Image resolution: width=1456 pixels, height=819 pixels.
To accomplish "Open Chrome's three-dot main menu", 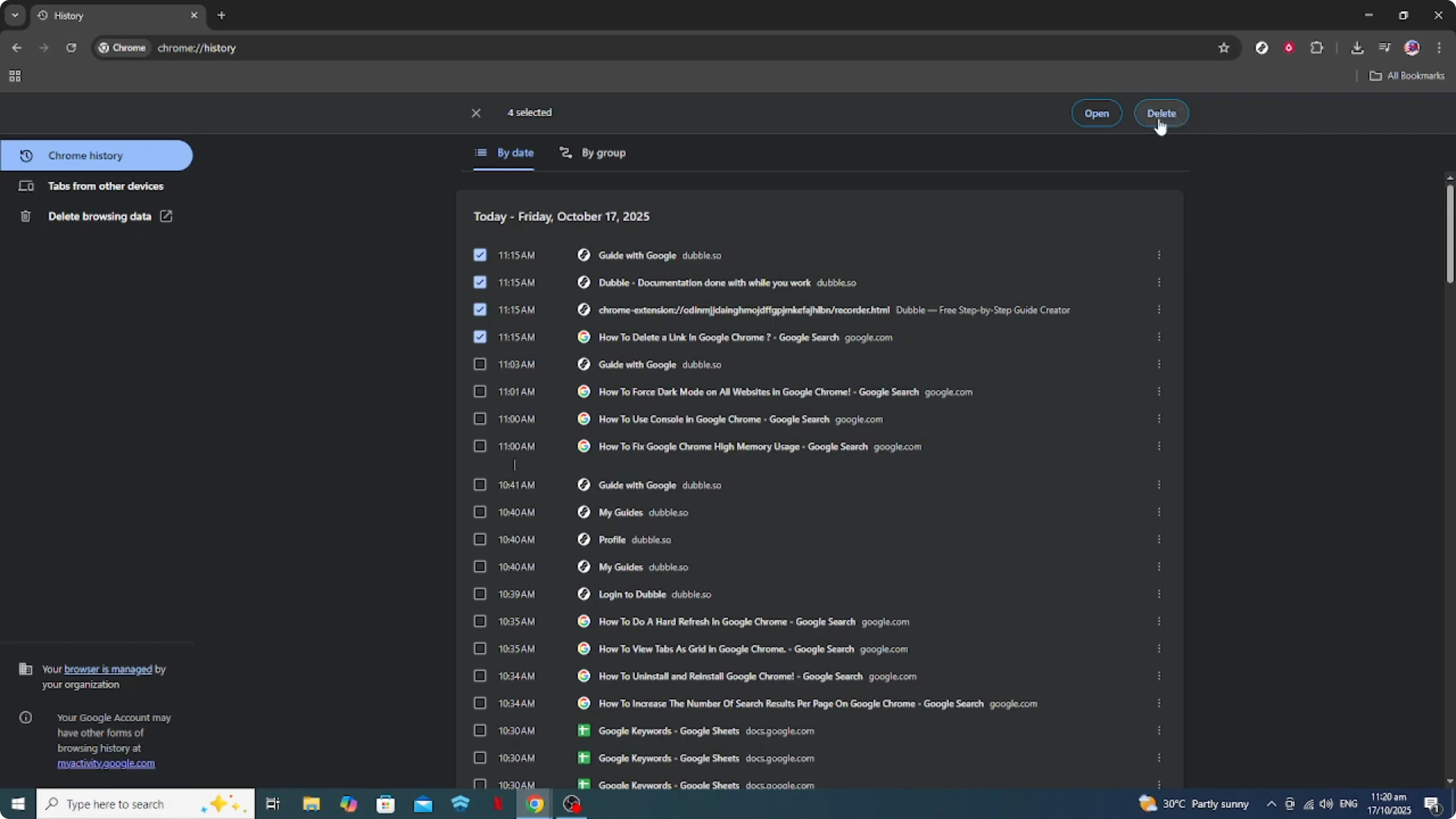I will [x=1439, y=48].
